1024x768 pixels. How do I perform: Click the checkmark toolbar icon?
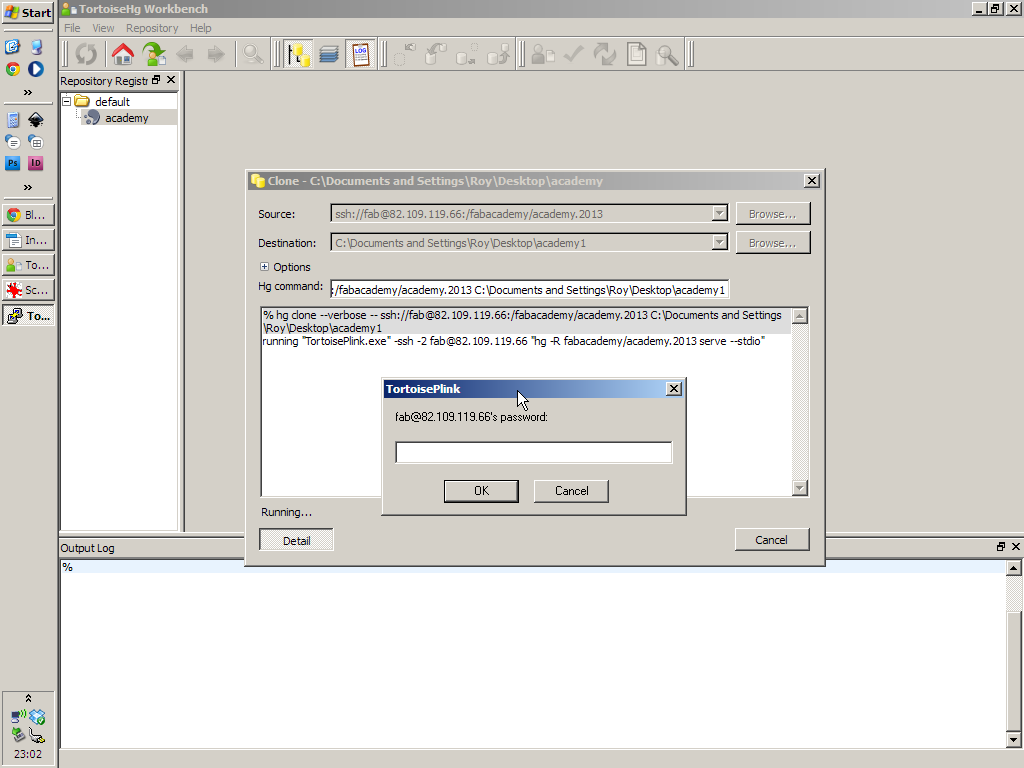coord(573,54)
